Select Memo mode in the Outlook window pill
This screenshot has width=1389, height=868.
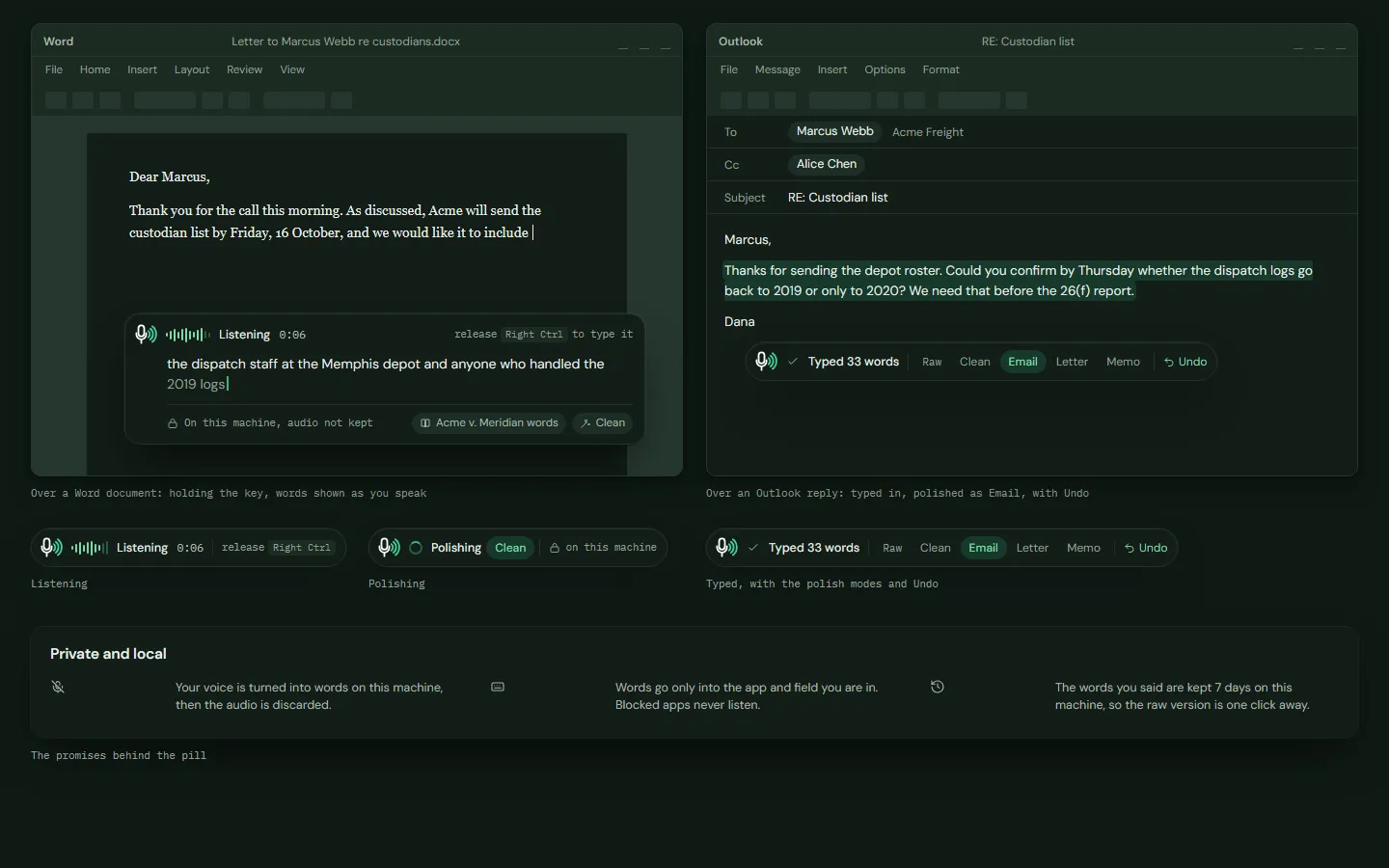(x=1123, y=362)
